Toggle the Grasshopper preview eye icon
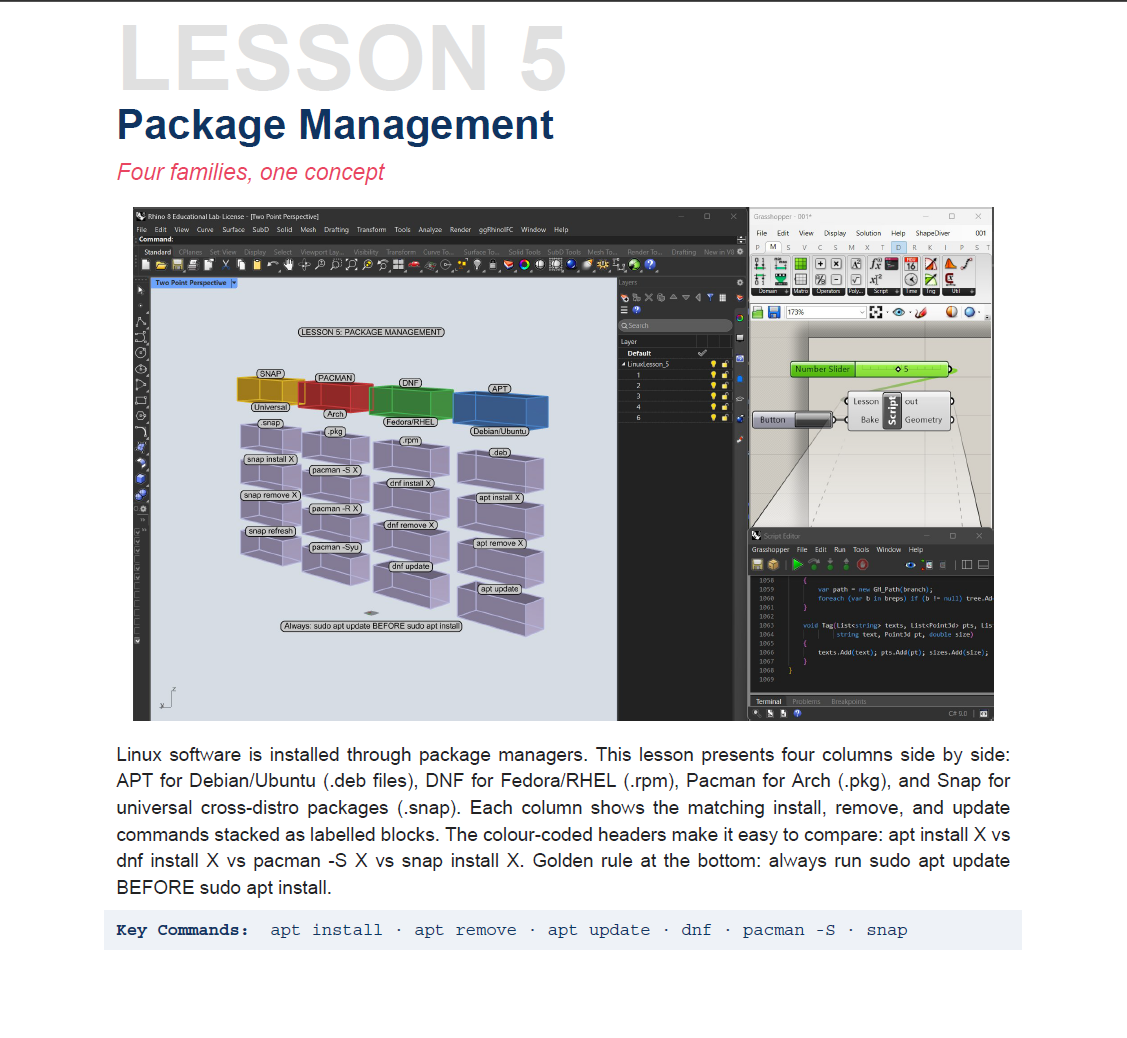Image resolution: width=1127 pixels, height=1038 pixels. point(898,312)
